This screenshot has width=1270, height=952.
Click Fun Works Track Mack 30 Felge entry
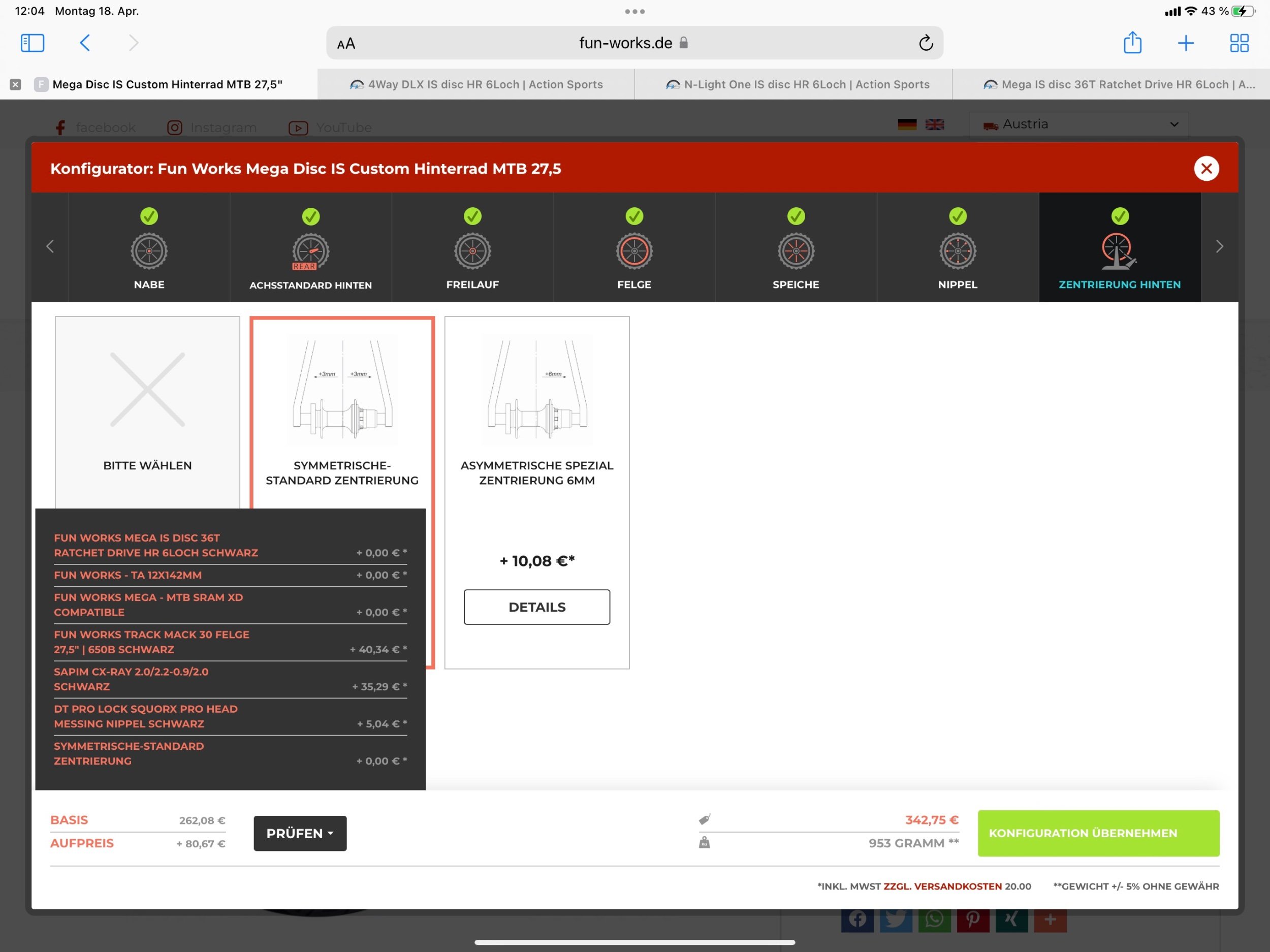[230, 642]
